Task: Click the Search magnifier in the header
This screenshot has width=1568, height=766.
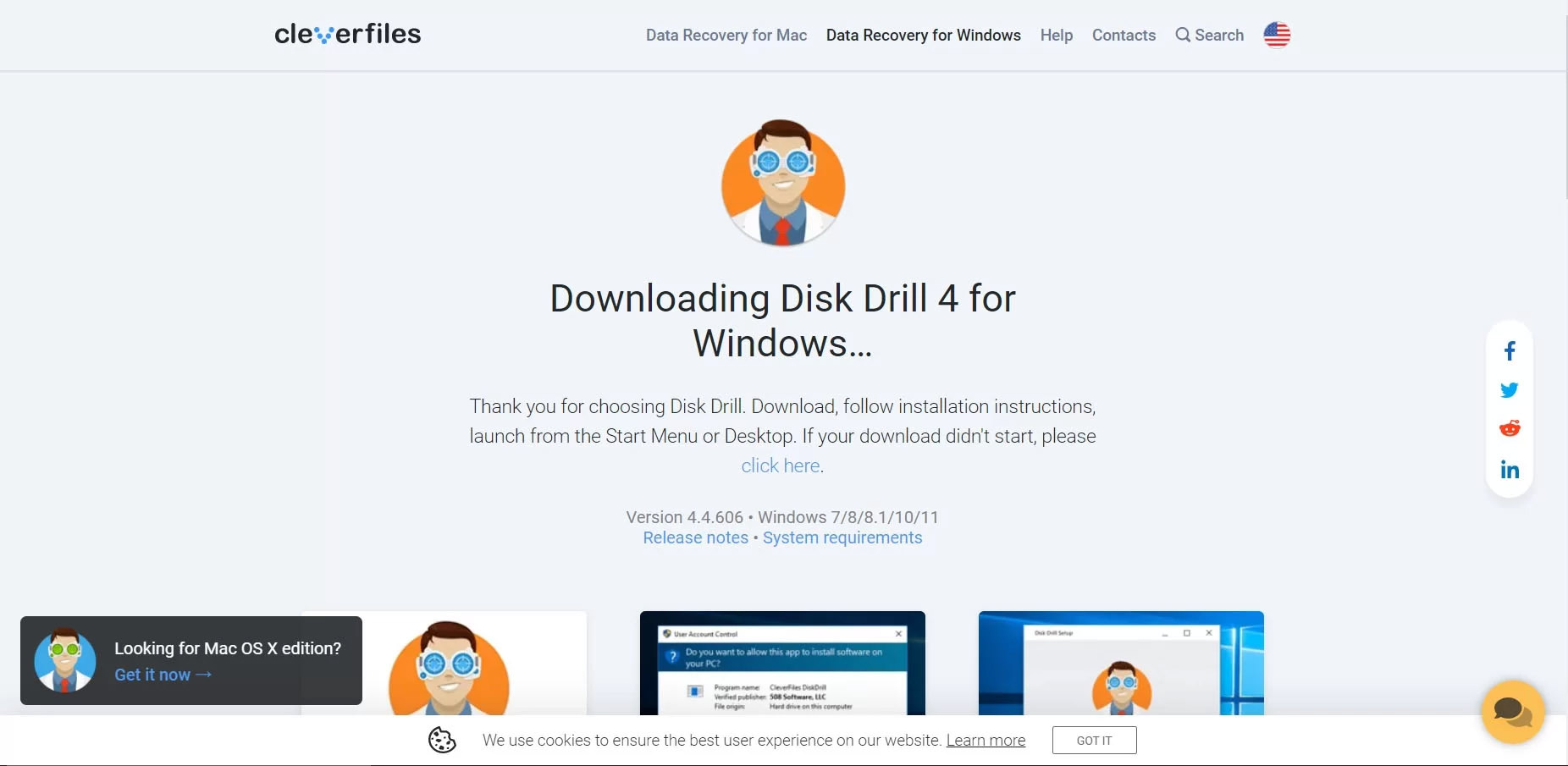Action: [x=1183, y=35]
